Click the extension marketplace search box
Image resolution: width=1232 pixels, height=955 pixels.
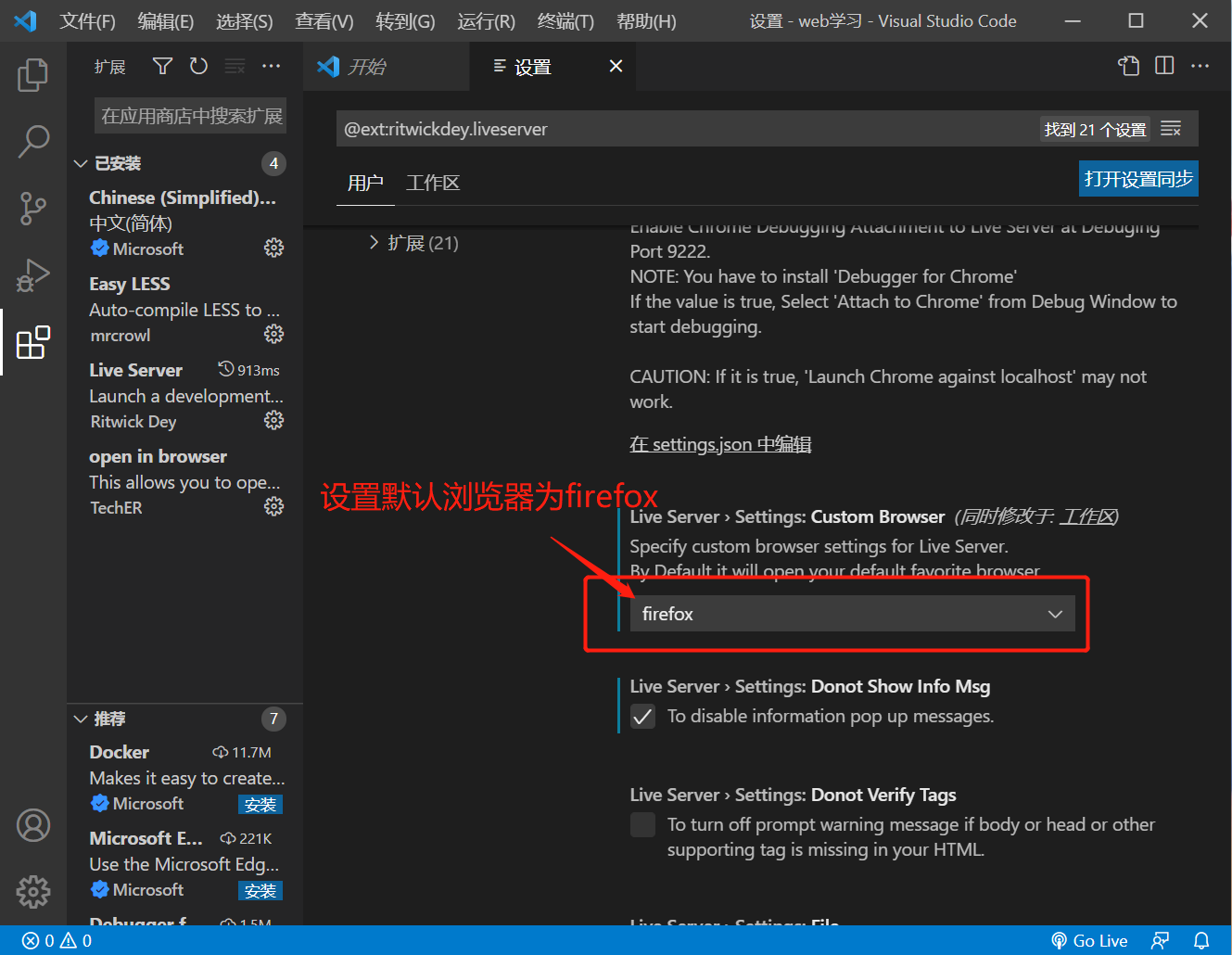(x=190, y=116)
